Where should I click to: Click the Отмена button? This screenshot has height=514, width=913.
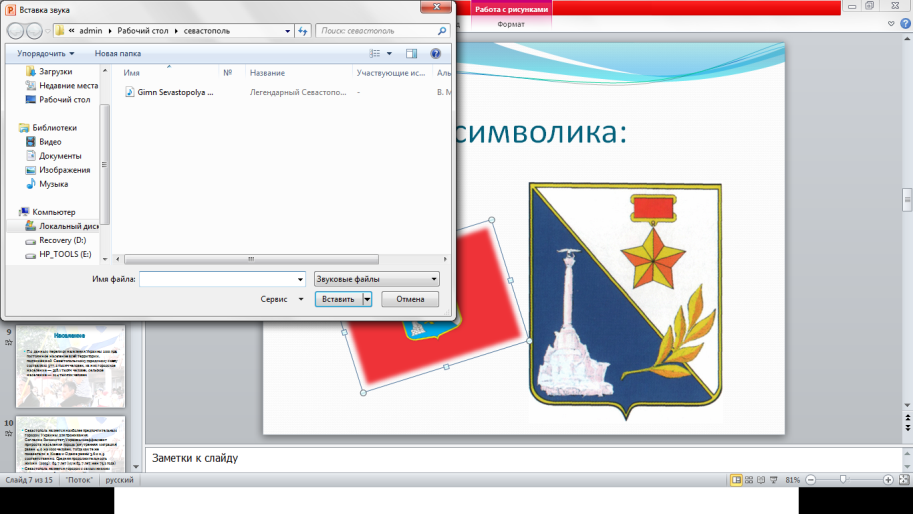tap(410, 299)
